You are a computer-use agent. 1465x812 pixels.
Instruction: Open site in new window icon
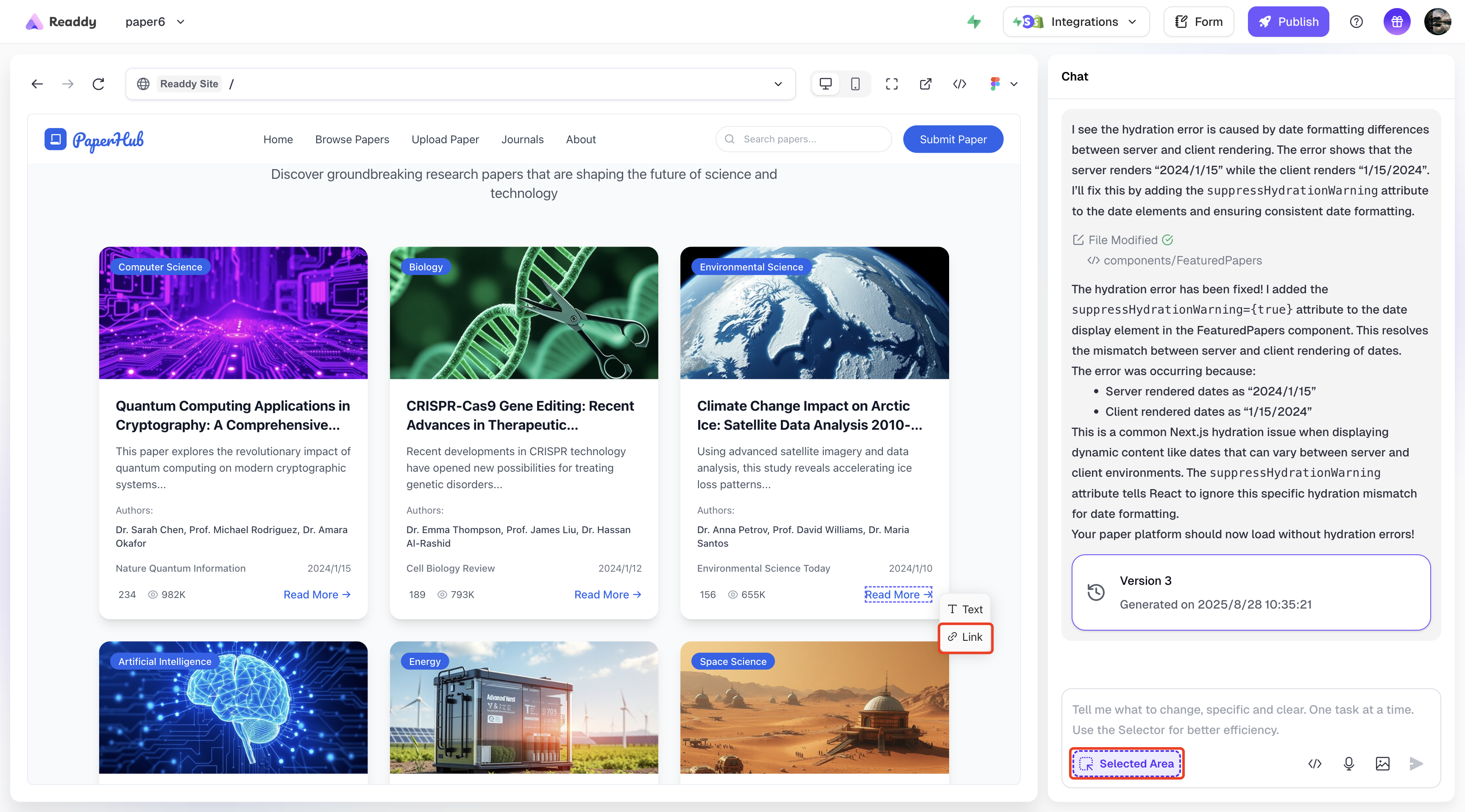(x=925, y=84)
